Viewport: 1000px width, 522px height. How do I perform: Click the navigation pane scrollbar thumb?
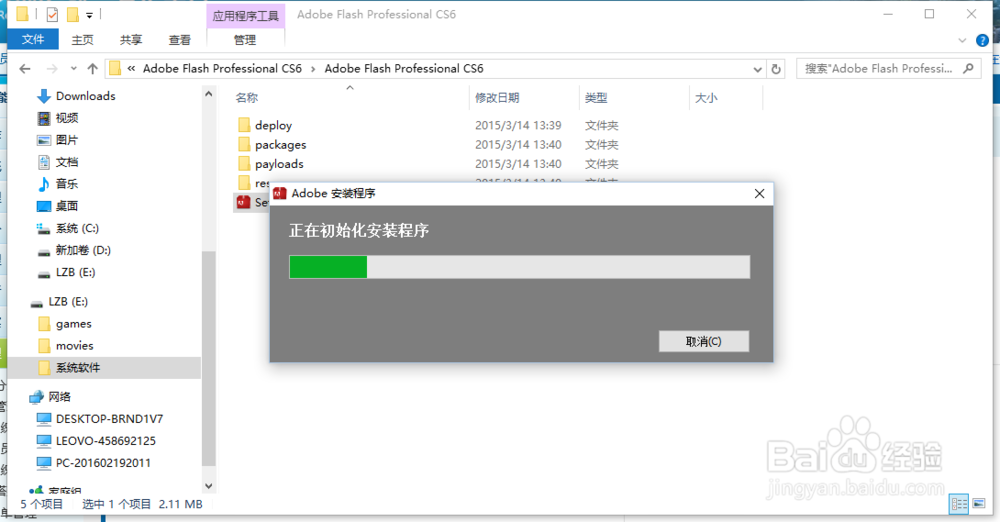[209, 357]
